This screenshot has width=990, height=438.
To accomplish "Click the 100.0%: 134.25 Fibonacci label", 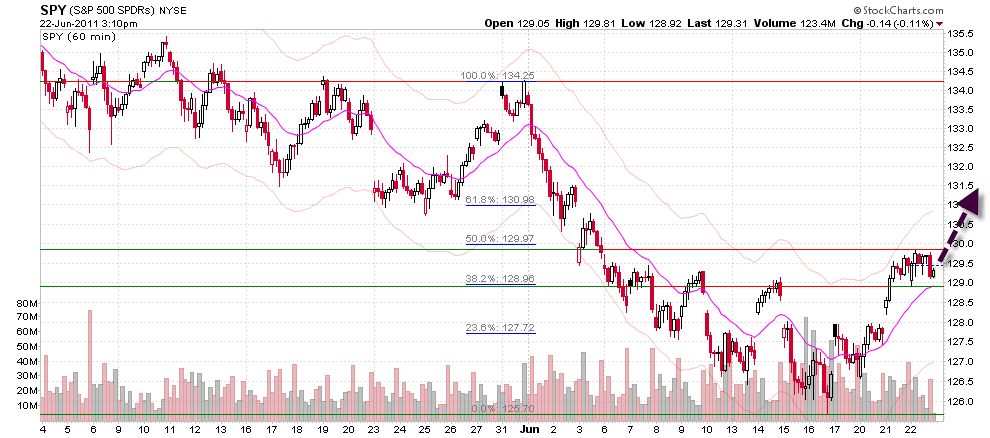I will click(498, 76).
